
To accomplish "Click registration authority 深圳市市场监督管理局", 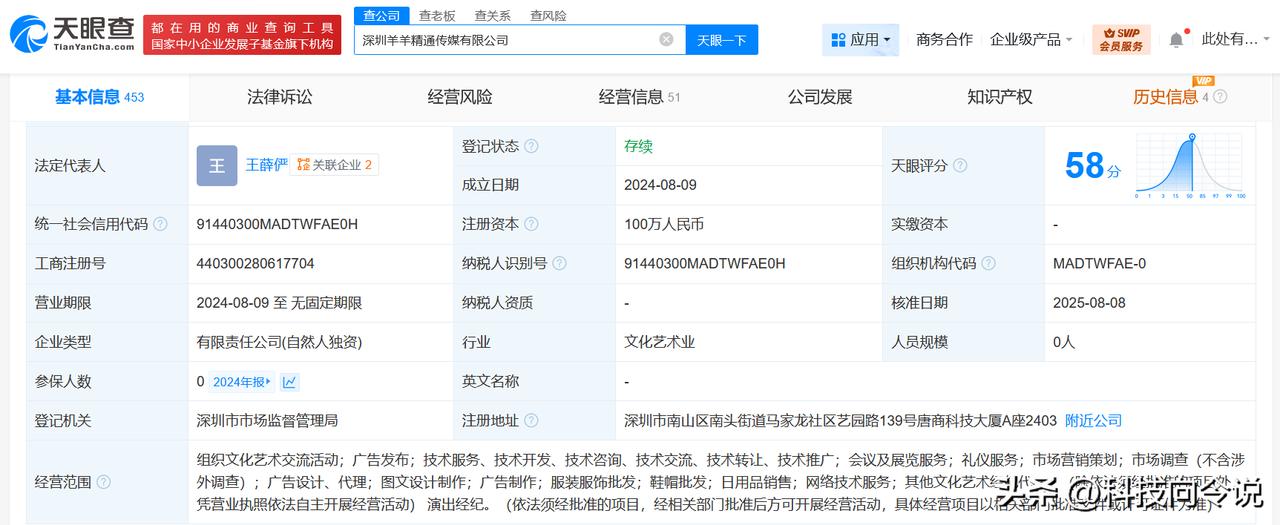I will (x=267, y=420).
